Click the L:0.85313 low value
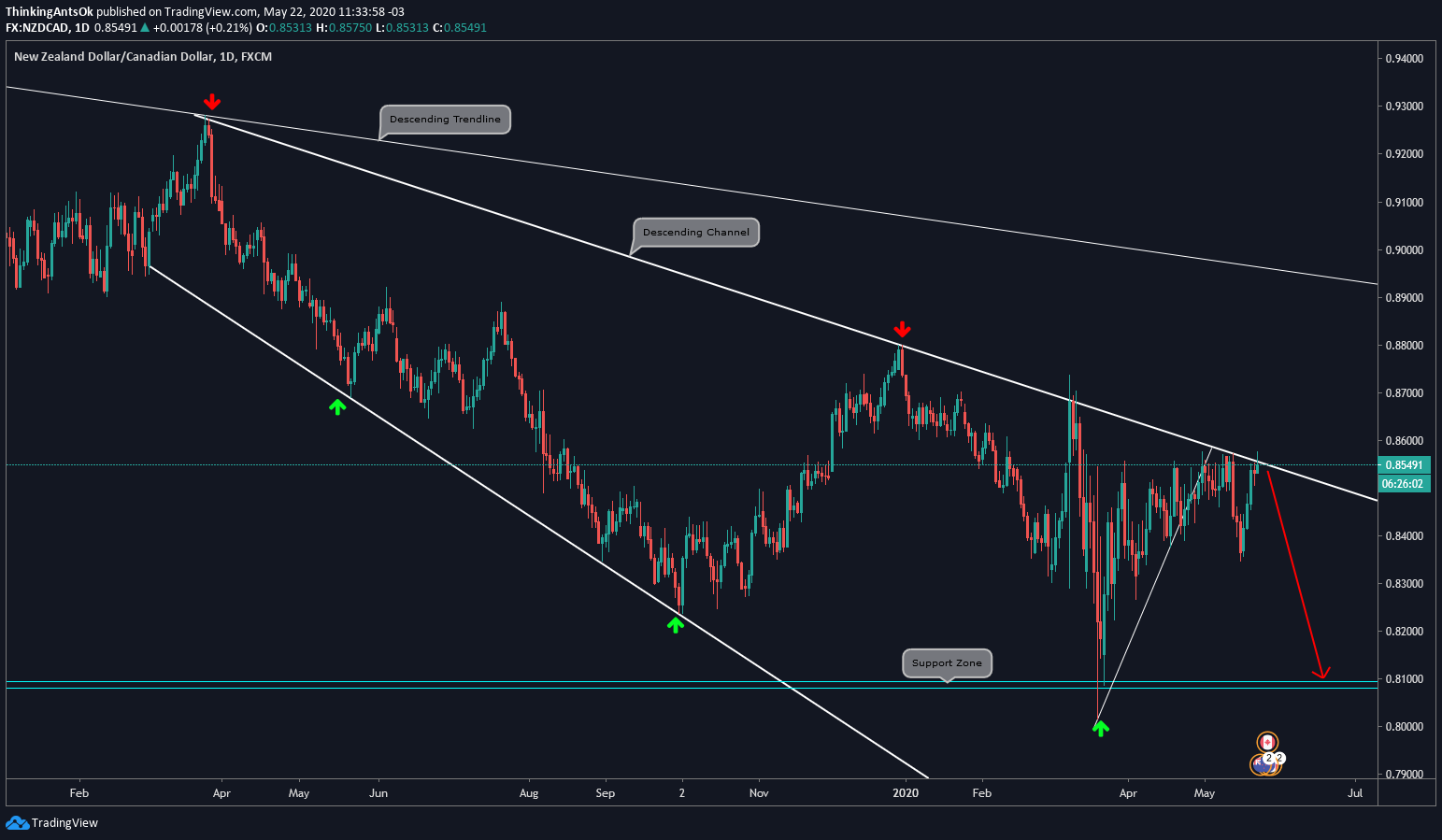1442x840 pixels. click(402, 28)
